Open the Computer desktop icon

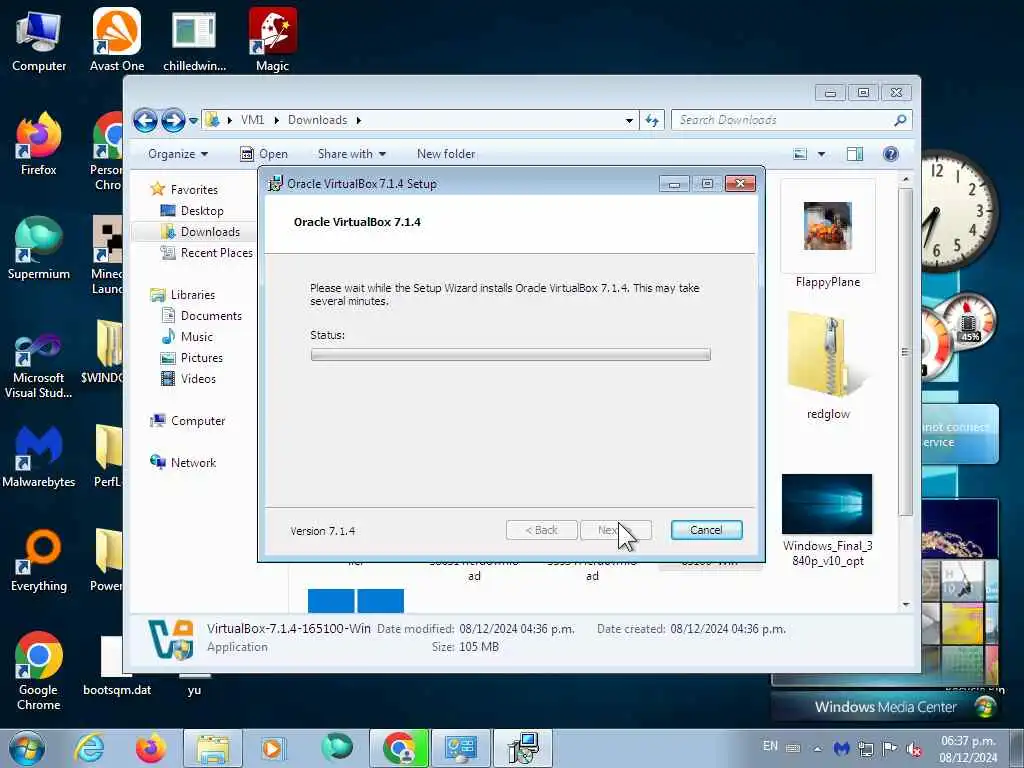click(x=39, y=40)
